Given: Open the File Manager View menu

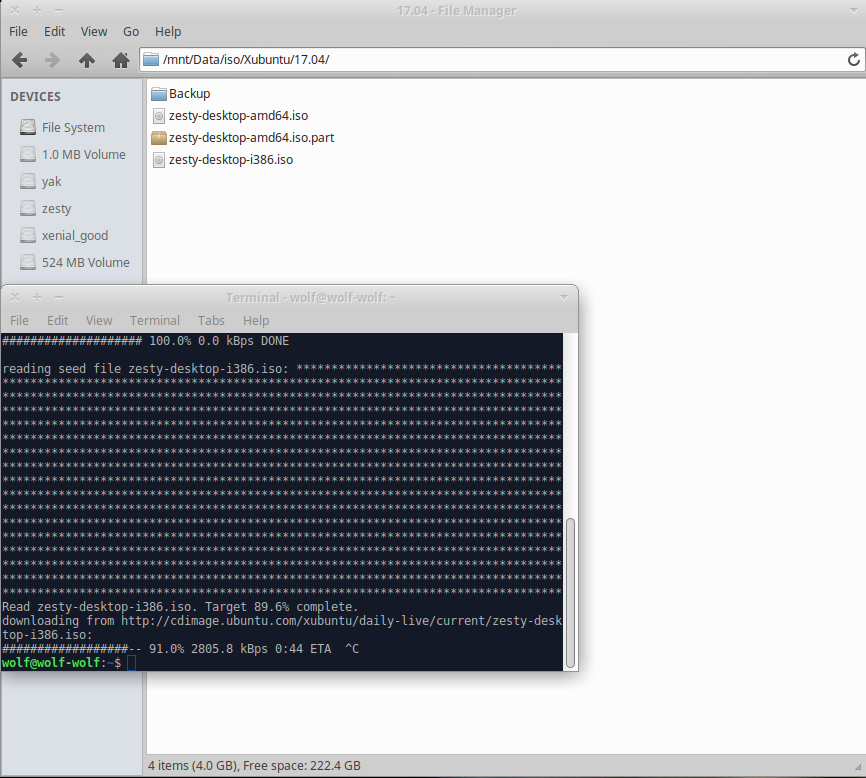Looking at the screenshot, I should click(94, 32).
